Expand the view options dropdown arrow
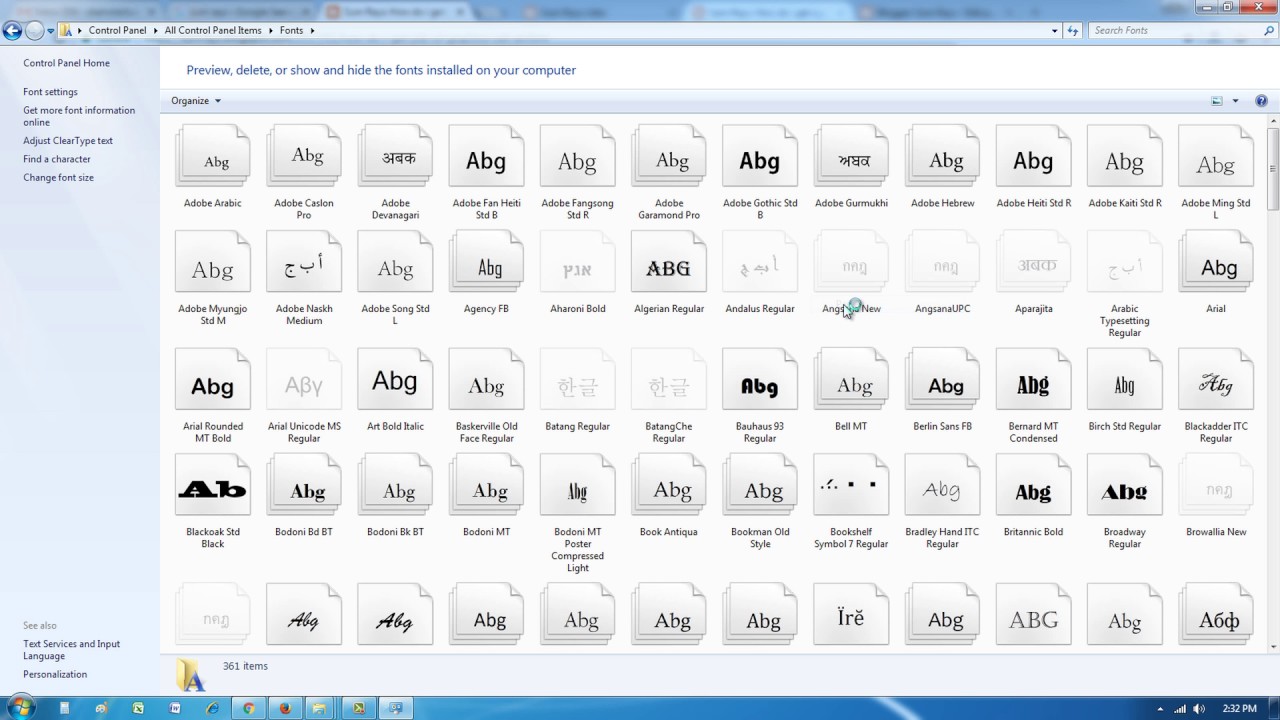Screen dimensions: 1280x720 [1235, 101]
